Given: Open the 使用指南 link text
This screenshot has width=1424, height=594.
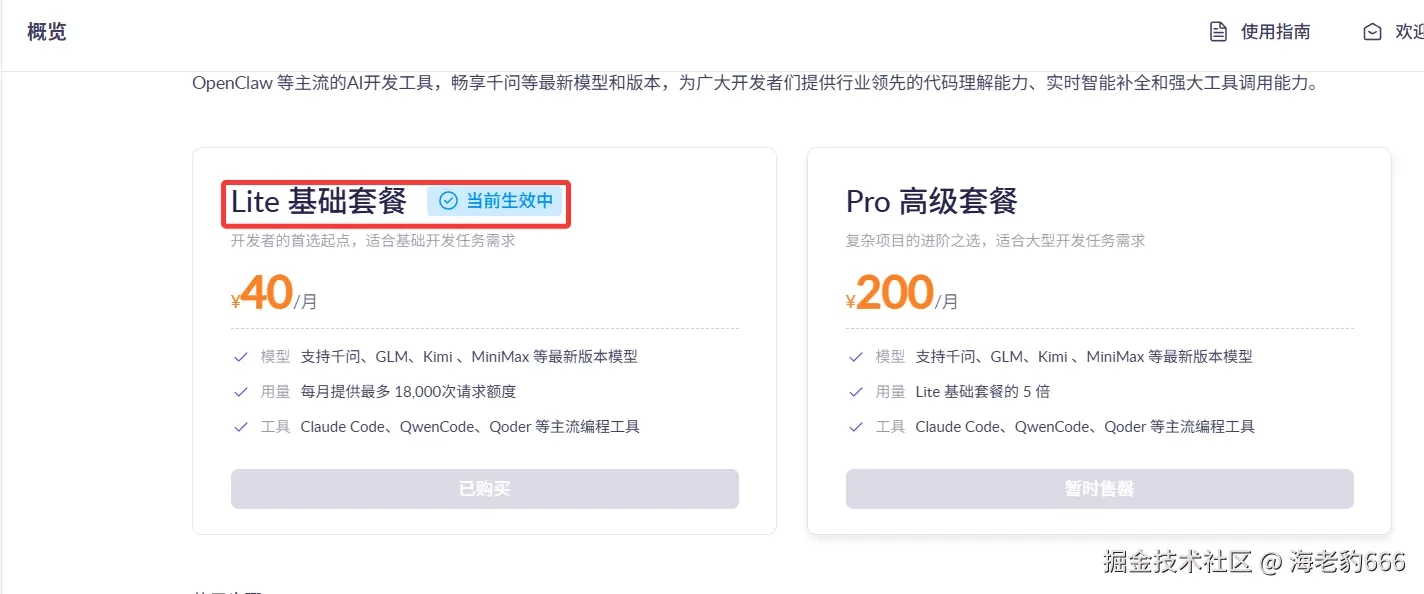Looking at the screenshot, I should click(x=1275, y=32).
